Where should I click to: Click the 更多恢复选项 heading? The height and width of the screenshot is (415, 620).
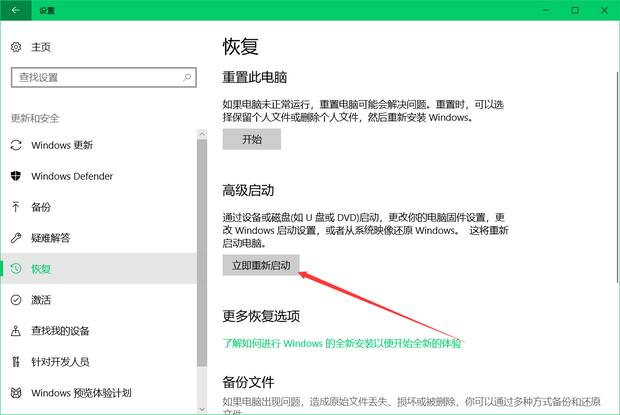(261, 316)
